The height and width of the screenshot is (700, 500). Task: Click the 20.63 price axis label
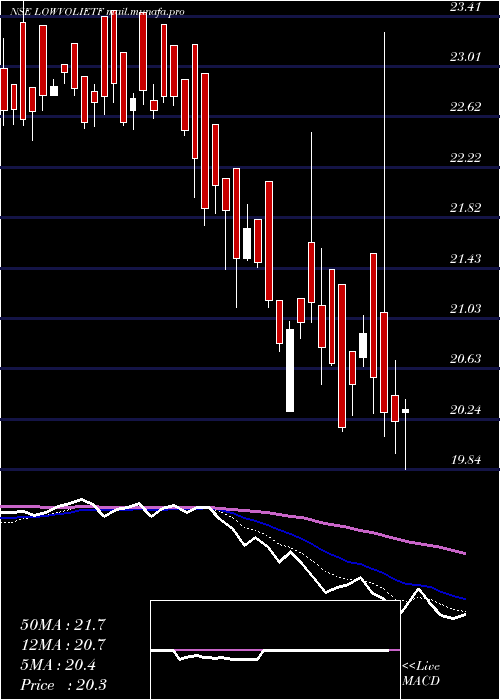[x=465, y=358]
